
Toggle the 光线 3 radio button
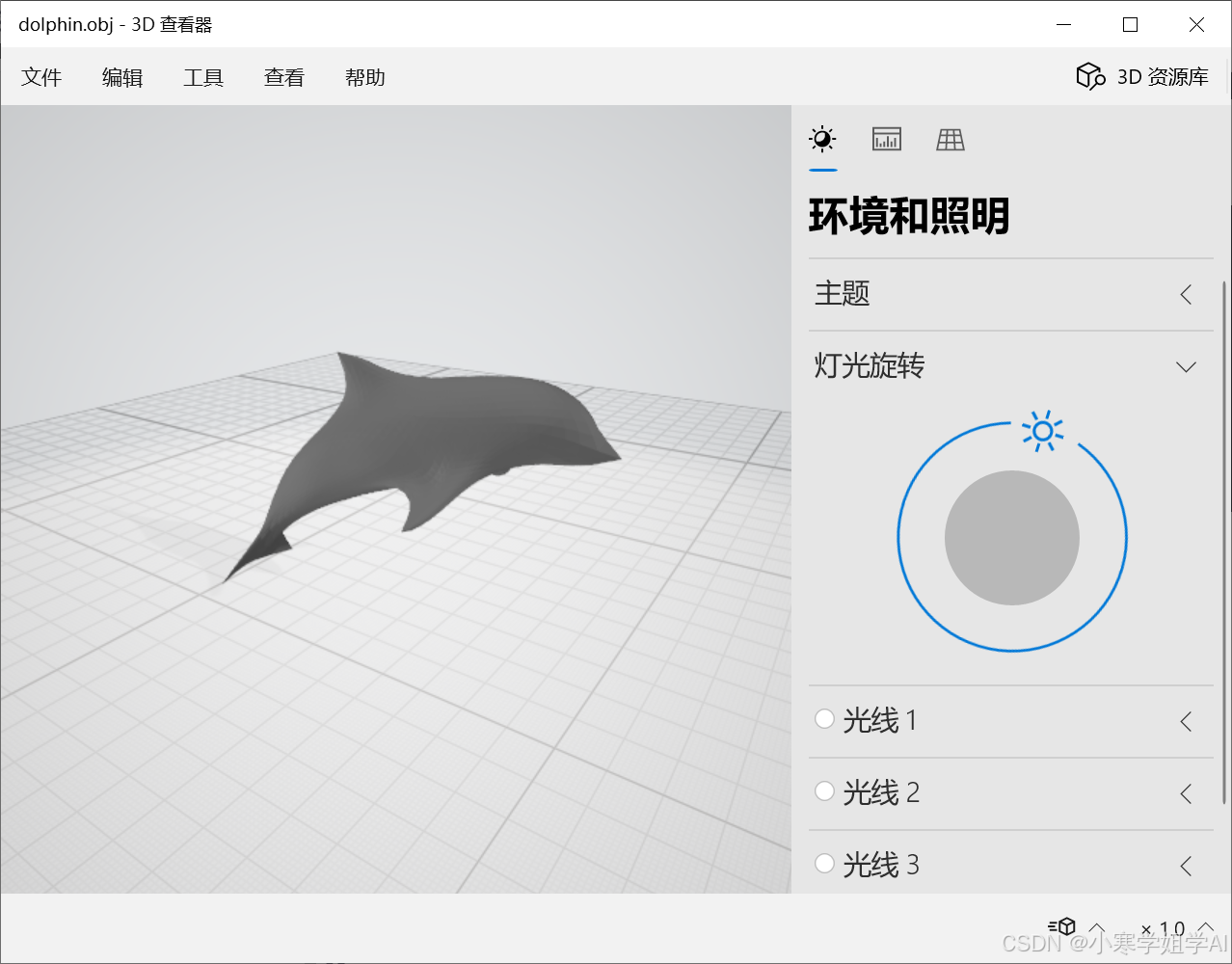[x=824, y=863]
